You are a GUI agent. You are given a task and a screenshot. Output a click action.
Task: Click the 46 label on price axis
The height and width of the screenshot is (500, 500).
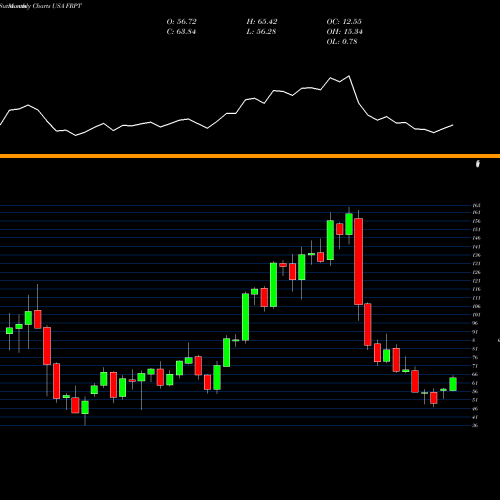475,409
